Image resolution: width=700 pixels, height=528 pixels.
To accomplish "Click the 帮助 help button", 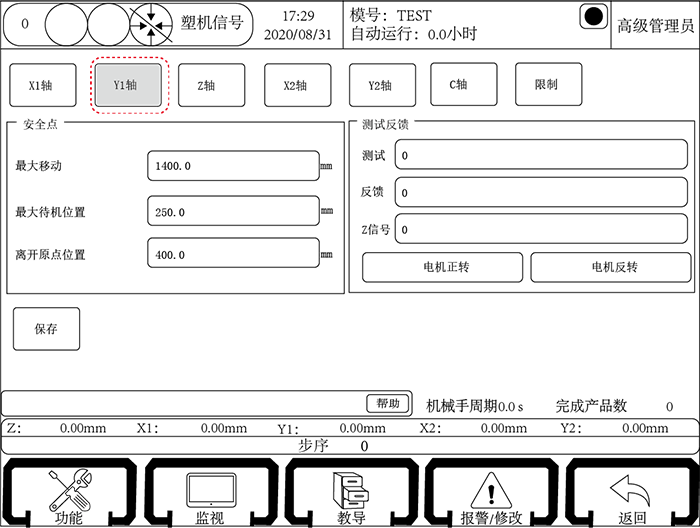I will [x=388, y=403].
